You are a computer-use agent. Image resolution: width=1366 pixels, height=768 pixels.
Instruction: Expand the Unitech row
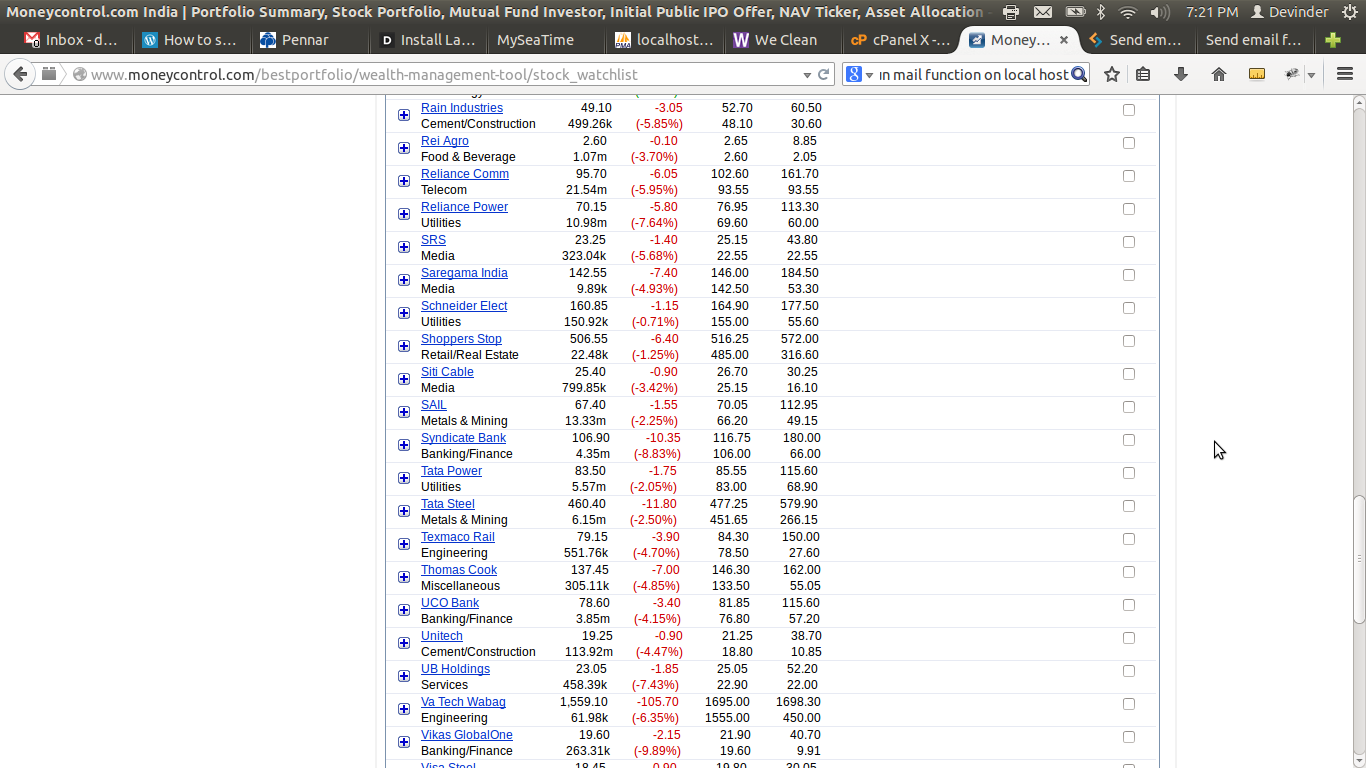404,643
